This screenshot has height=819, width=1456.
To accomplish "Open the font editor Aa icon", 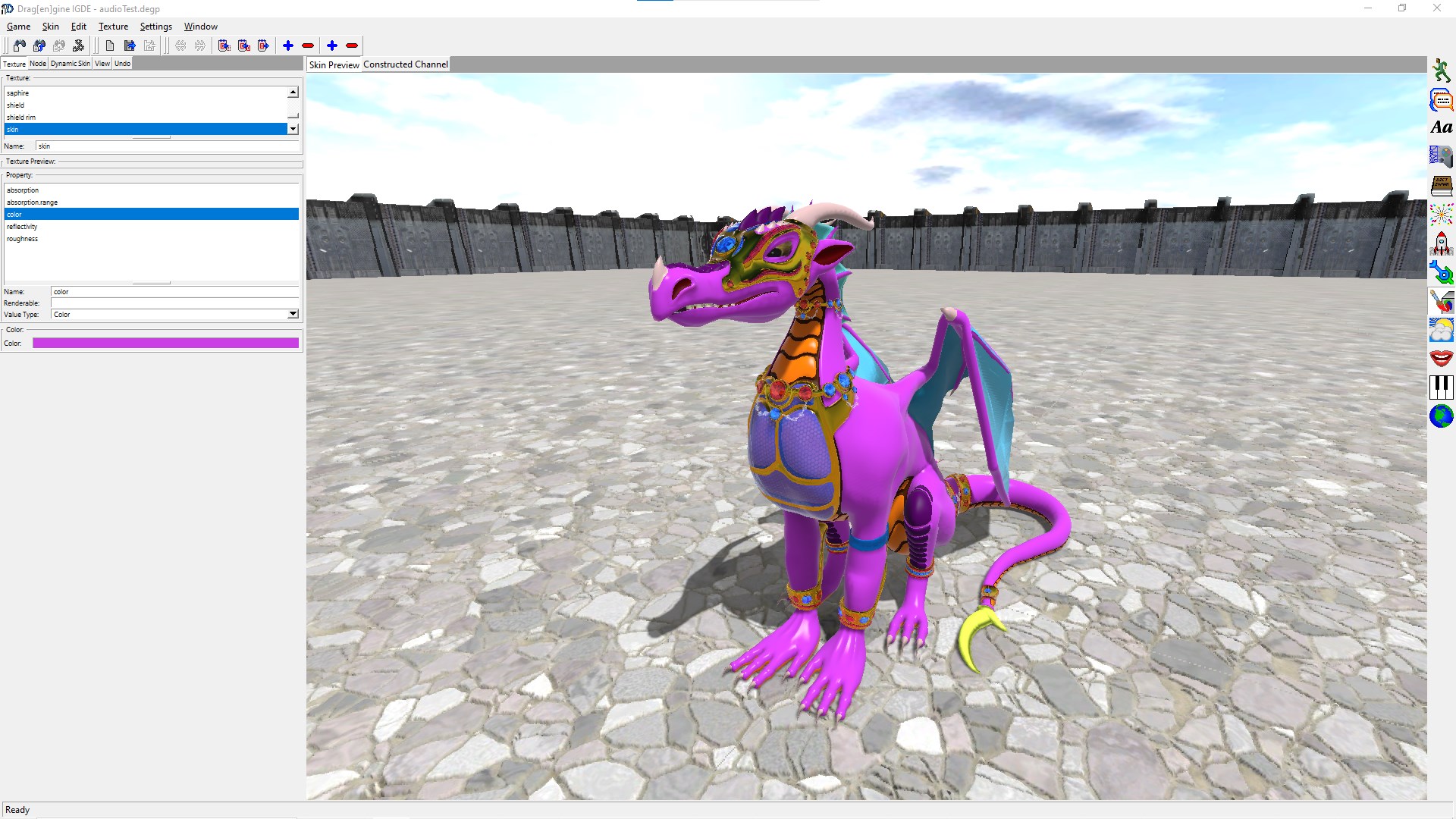I will click(1441, 127).
